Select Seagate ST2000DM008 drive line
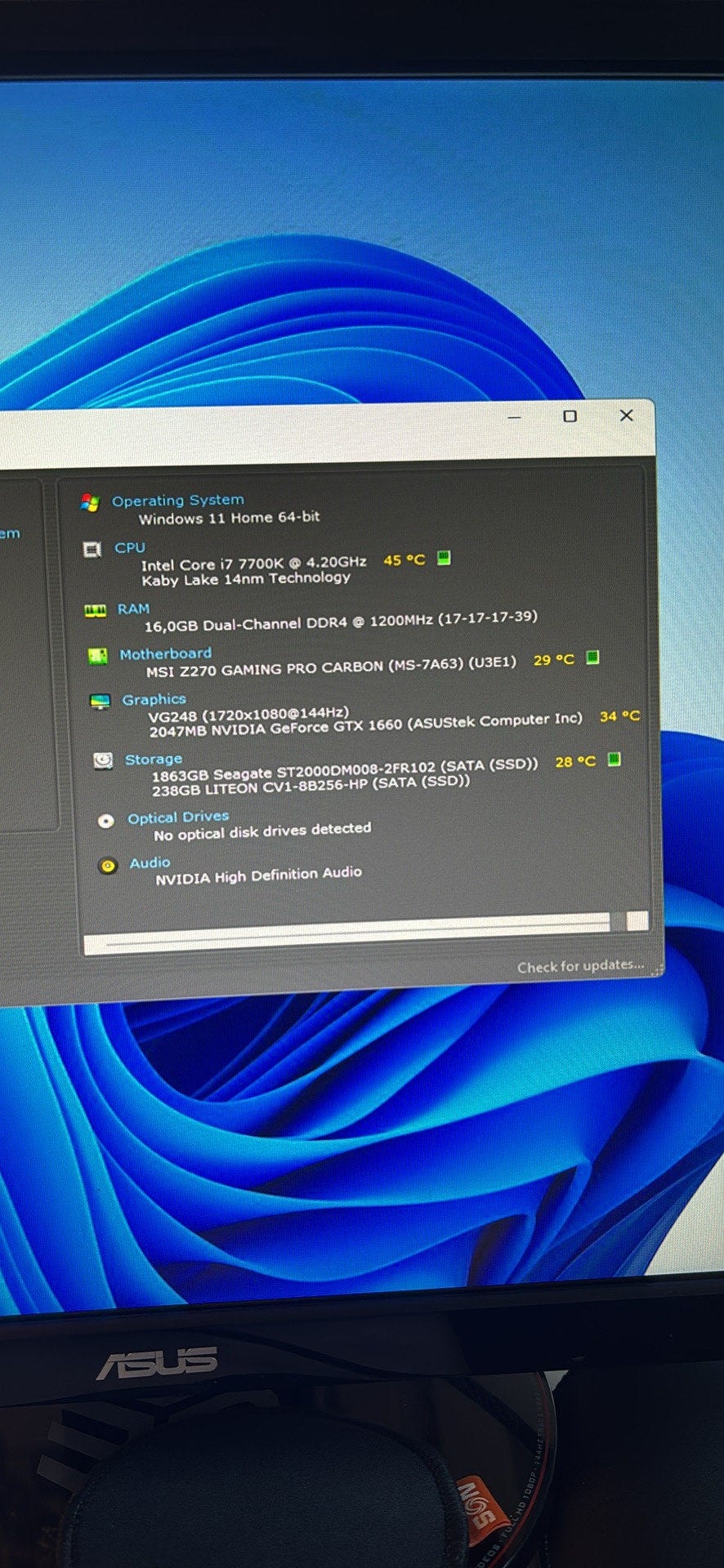The image size is (724, 1568). [x=345, y=769]
